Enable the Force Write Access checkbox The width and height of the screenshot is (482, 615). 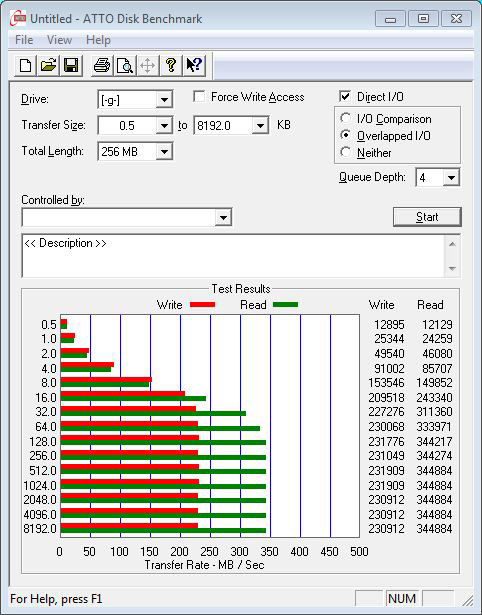199,96
